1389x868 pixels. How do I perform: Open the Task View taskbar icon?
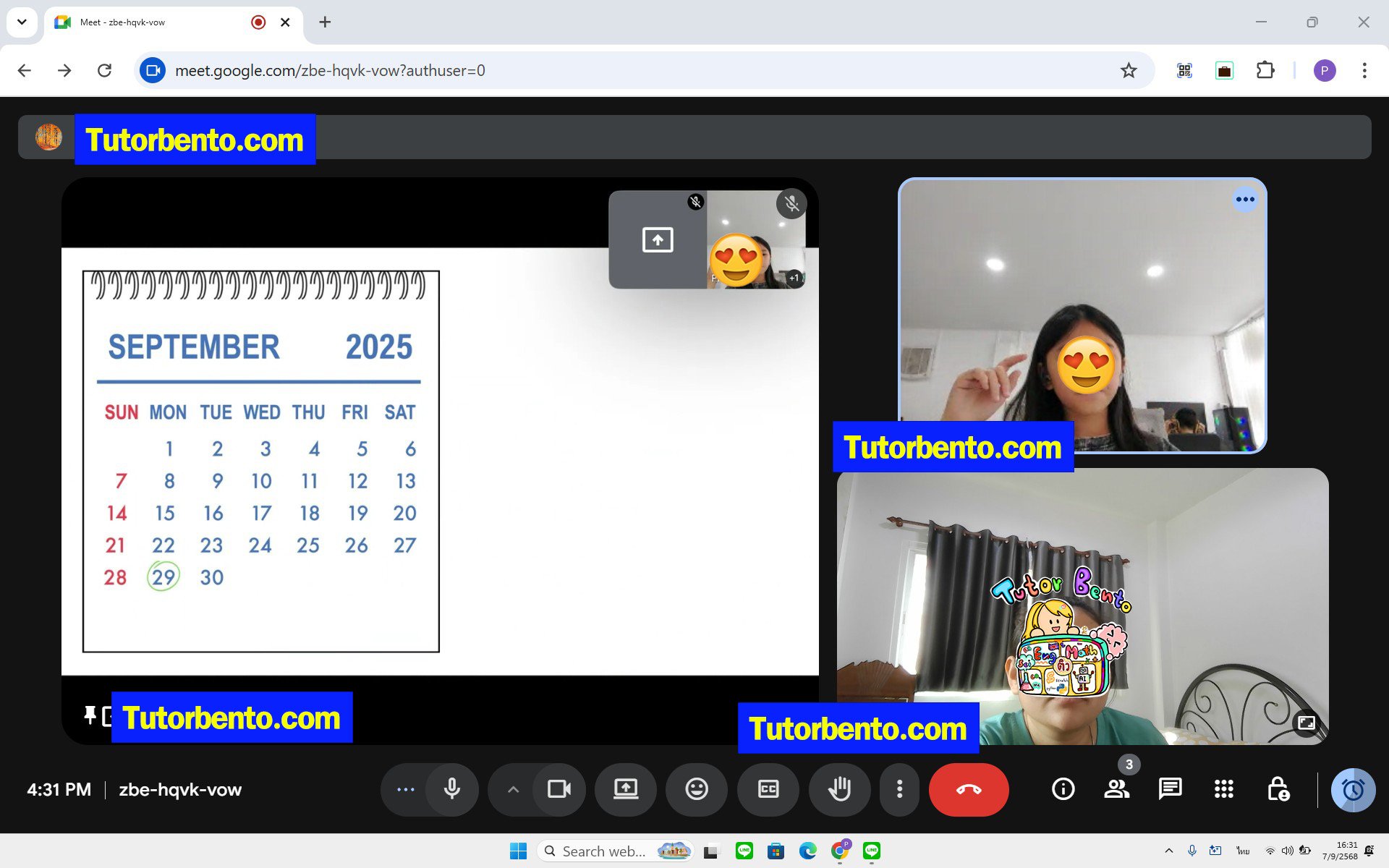(710, 851)
